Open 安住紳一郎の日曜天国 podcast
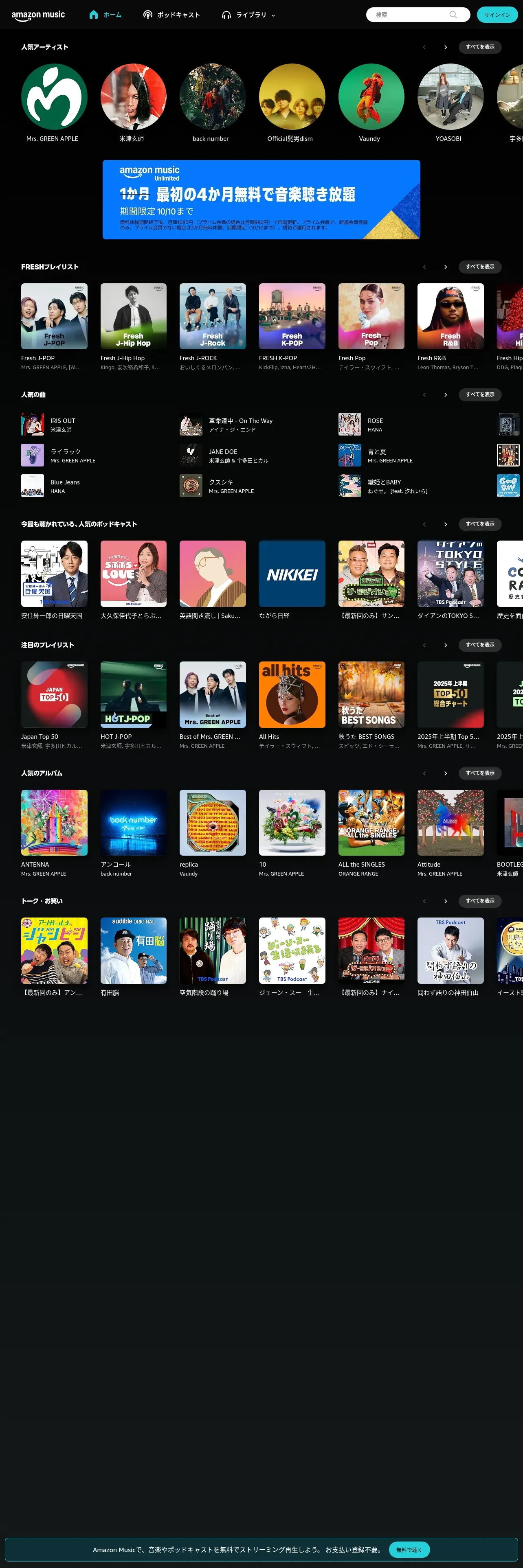This screenshot has width=523, height=1568. click(54, 574)
